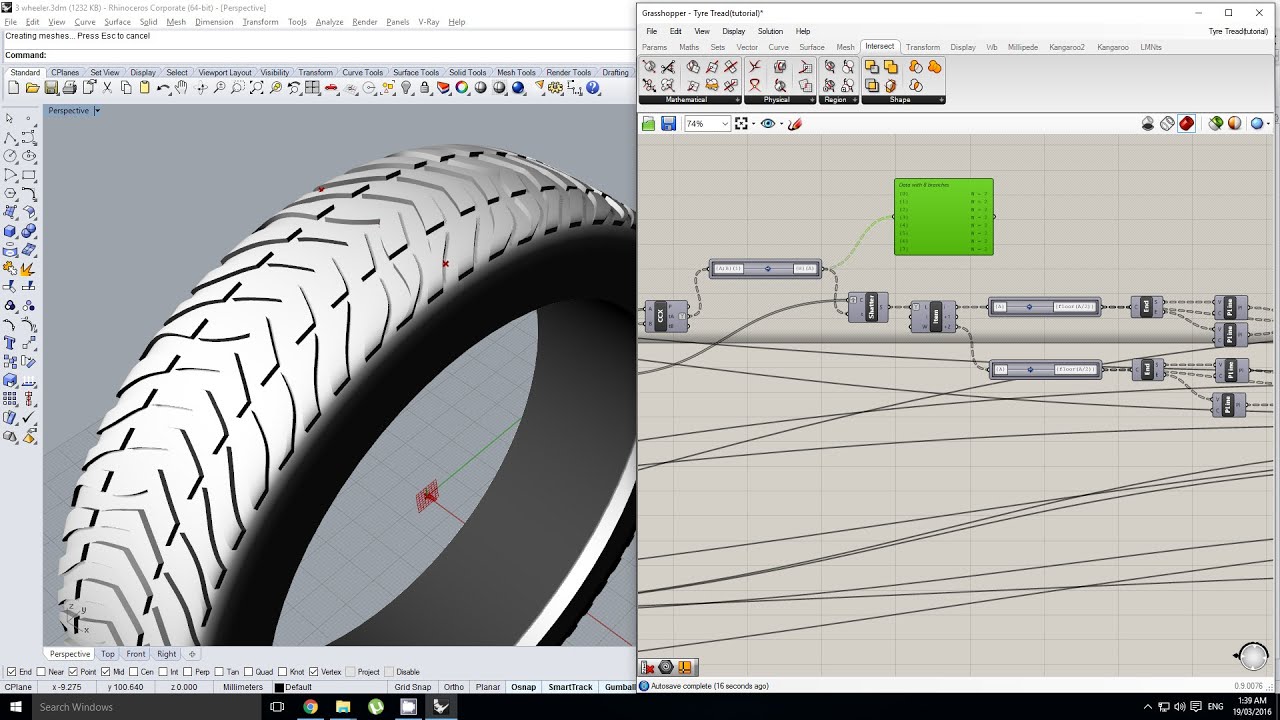This screenshot has width=1280, height=720.
Task: Toggle the Point osnap checkbox
Action: click(72, 672)
